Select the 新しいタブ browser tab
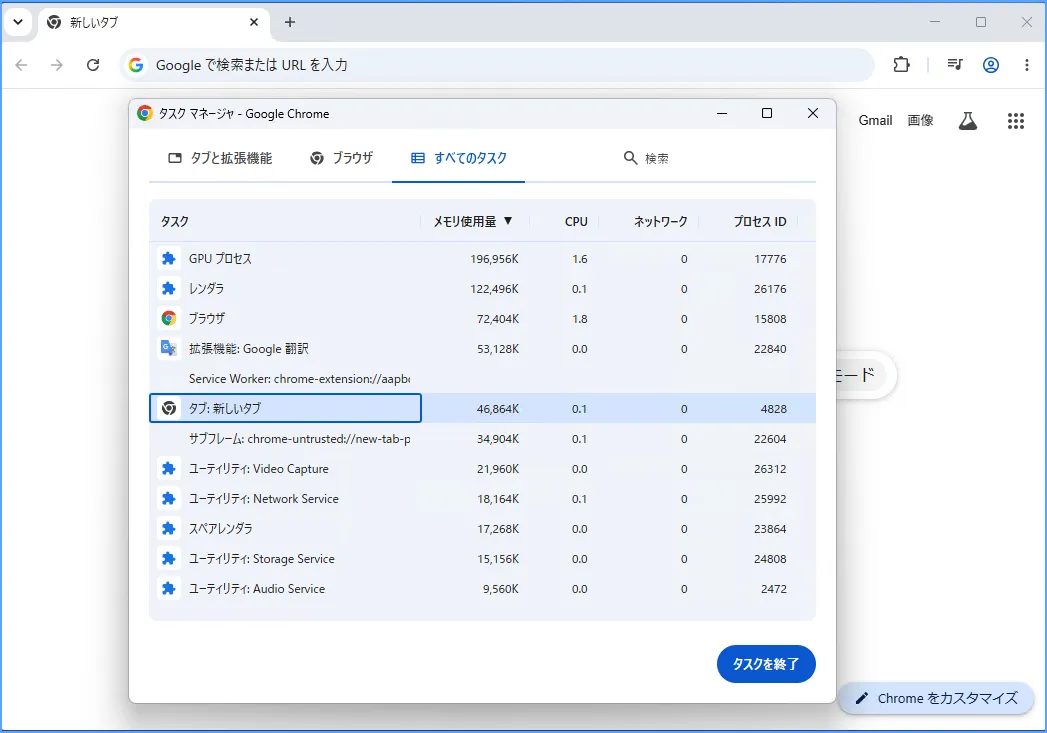The width and height of the screenshot is (1047, 733). [154, 22]
